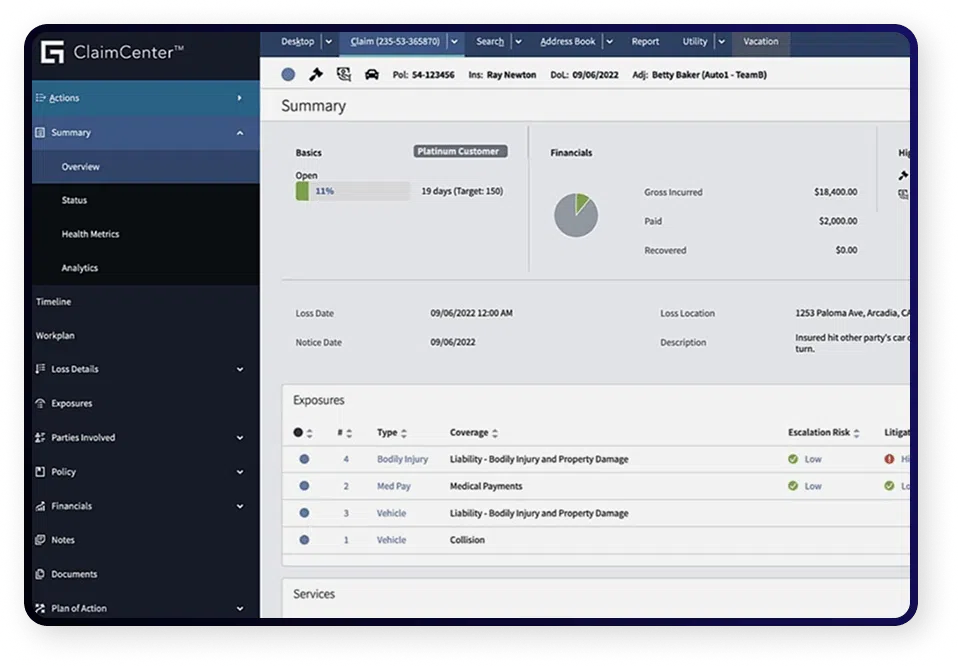This screenshot has width=958, height=666.
Task: Open the Utility tab dropdown arrow
Action: click(x=722, y=42)
